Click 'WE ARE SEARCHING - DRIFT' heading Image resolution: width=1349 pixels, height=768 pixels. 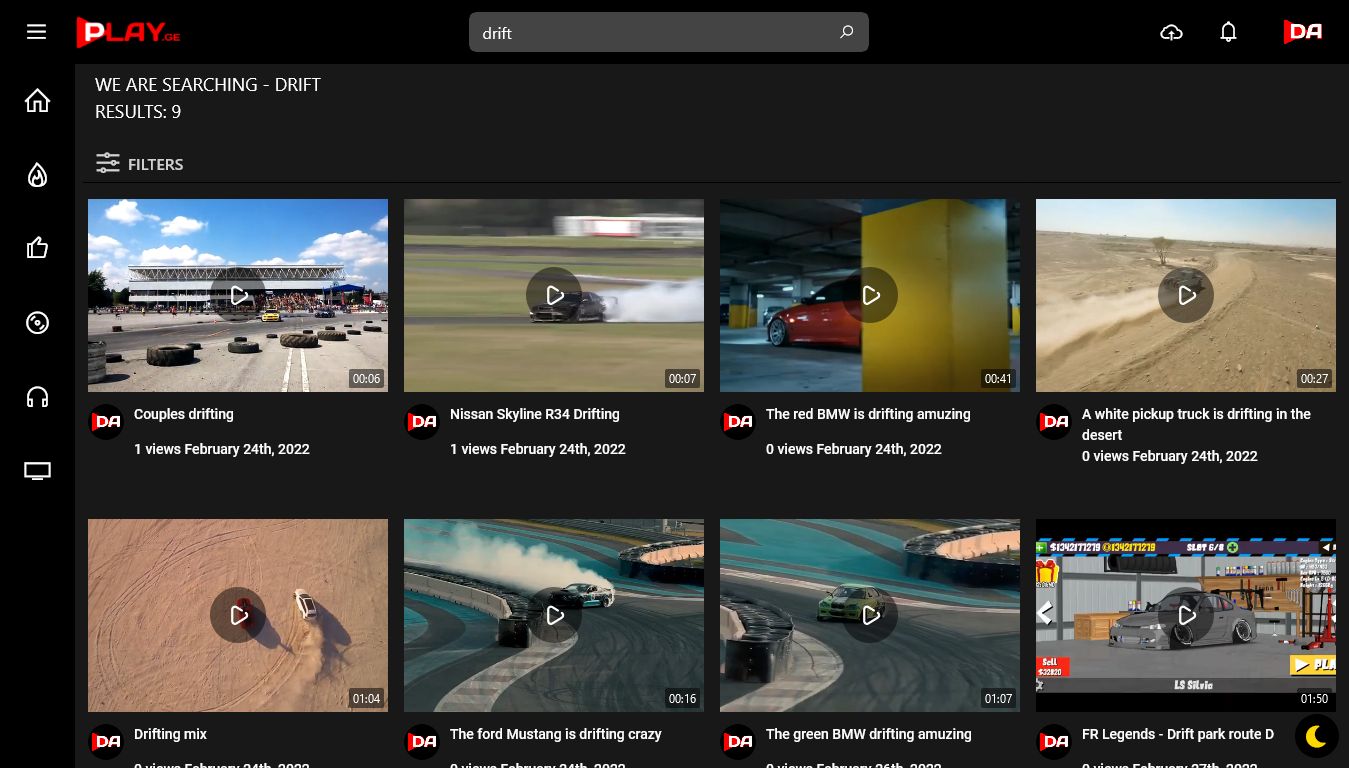click(208, 85)
